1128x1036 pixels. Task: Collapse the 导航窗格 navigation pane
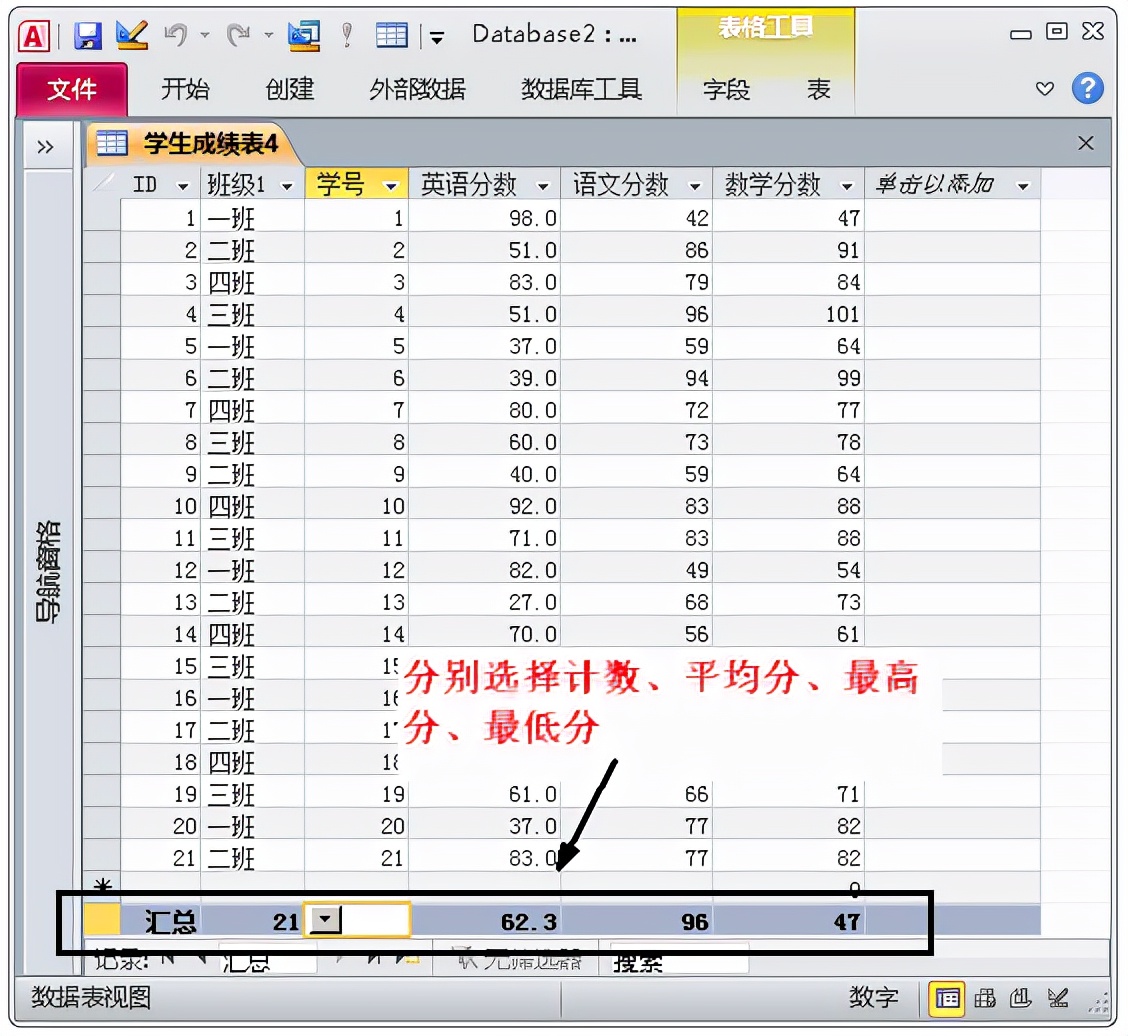45,145
